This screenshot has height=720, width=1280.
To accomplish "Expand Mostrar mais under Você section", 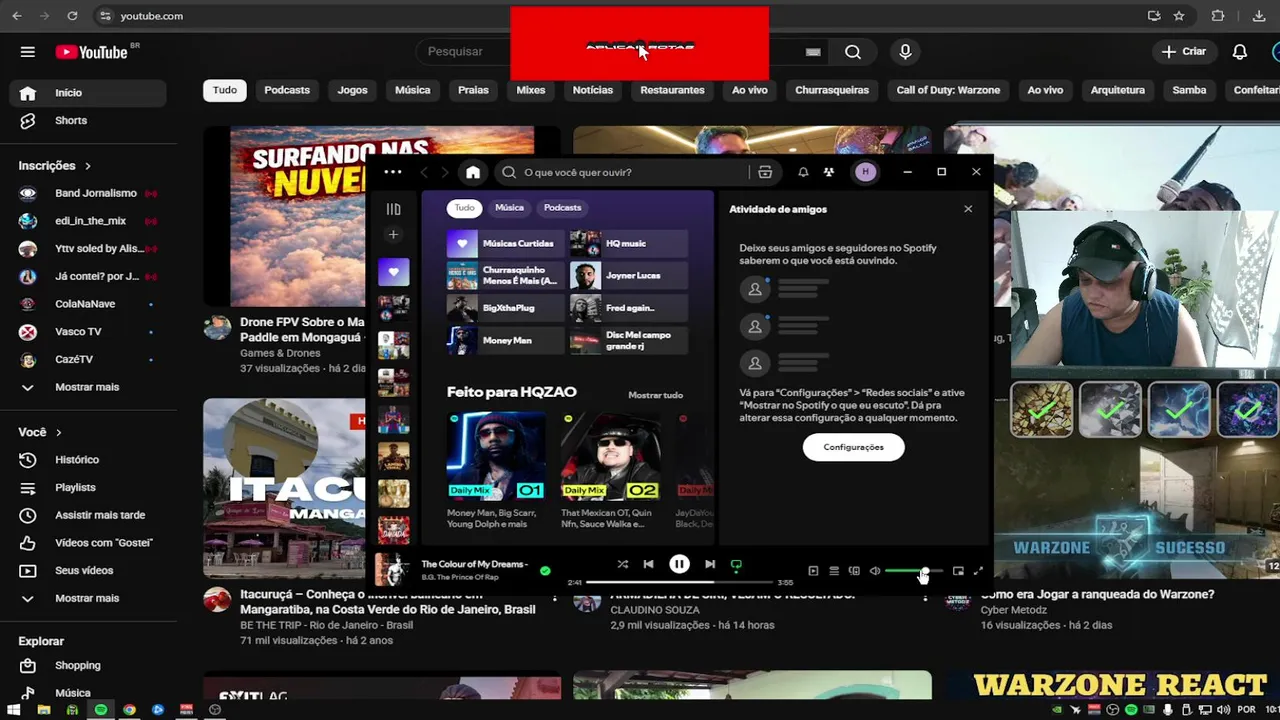I will pos(87,598).
